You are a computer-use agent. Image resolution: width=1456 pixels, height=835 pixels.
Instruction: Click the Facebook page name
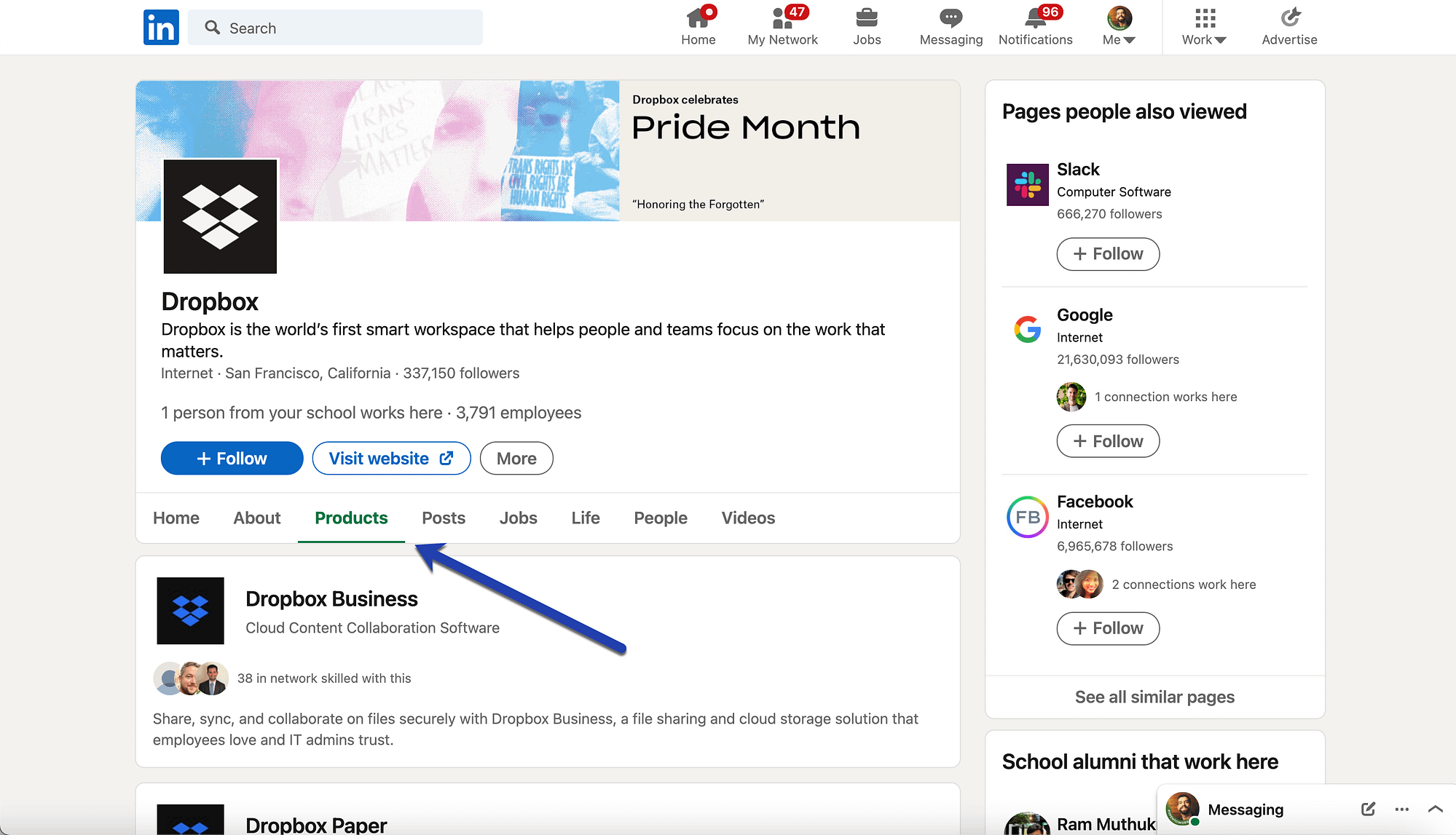[x=1095, y=502]
